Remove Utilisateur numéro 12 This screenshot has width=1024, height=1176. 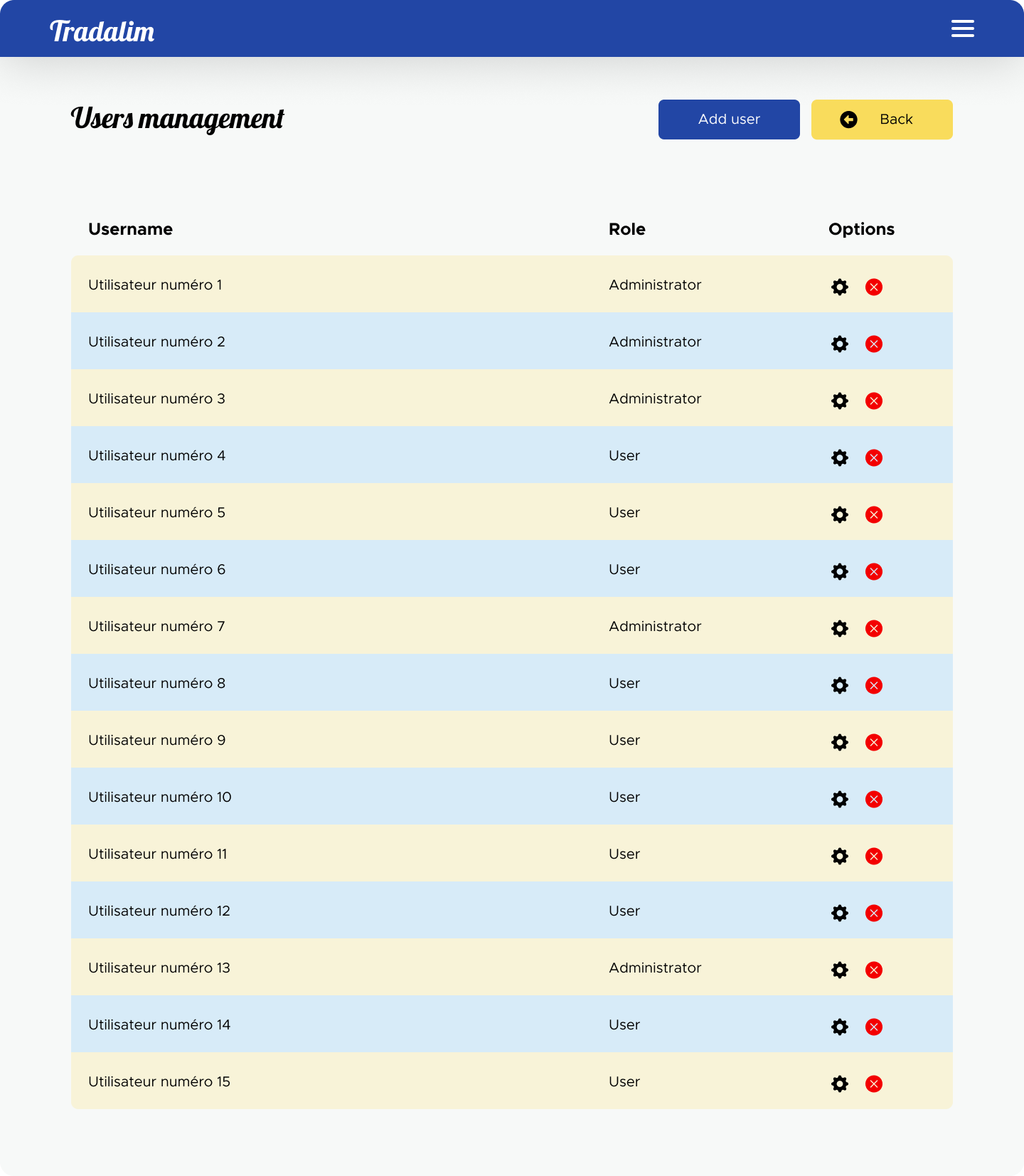[x=874, y=913]
